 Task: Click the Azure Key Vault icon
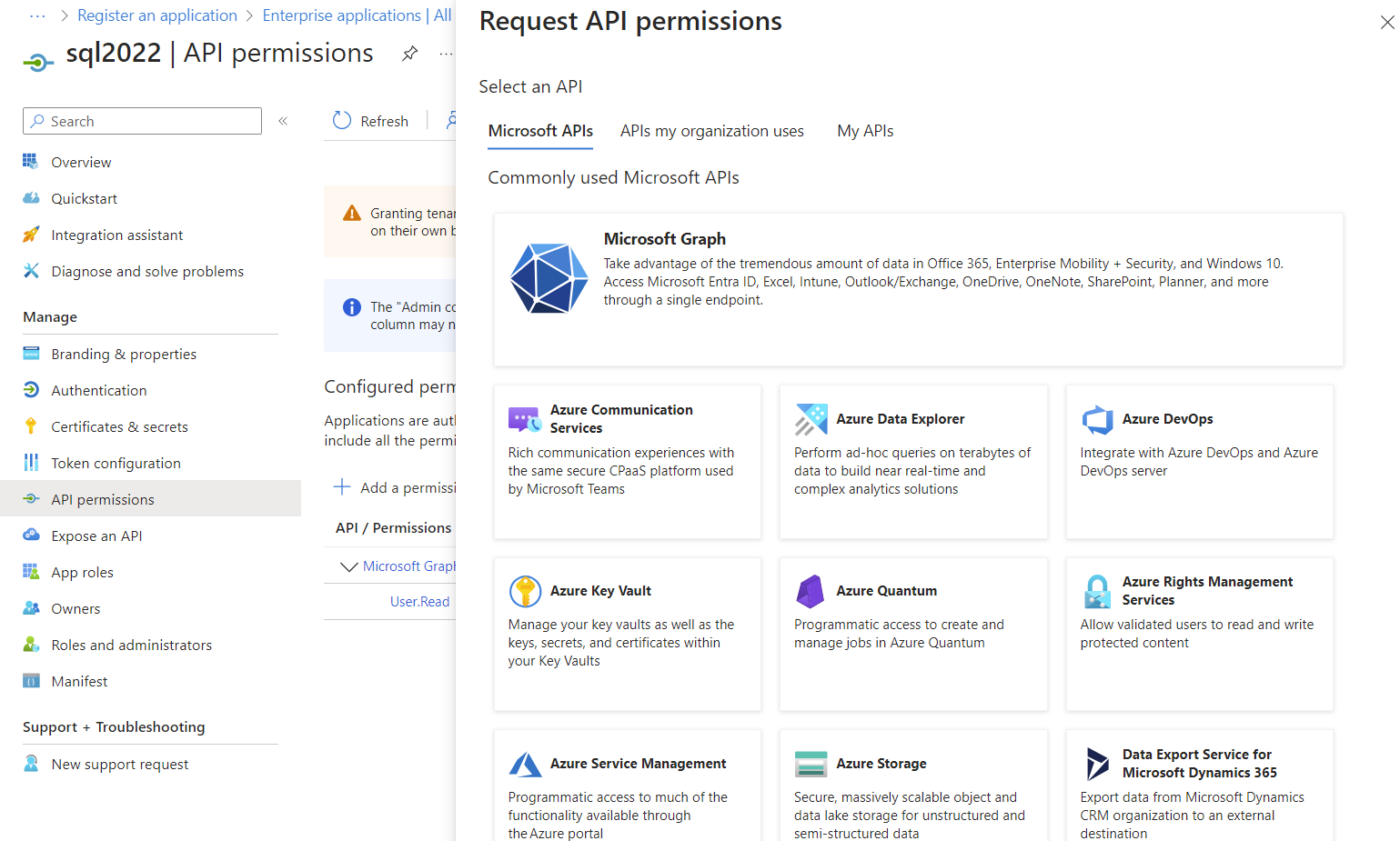point(525,591)
